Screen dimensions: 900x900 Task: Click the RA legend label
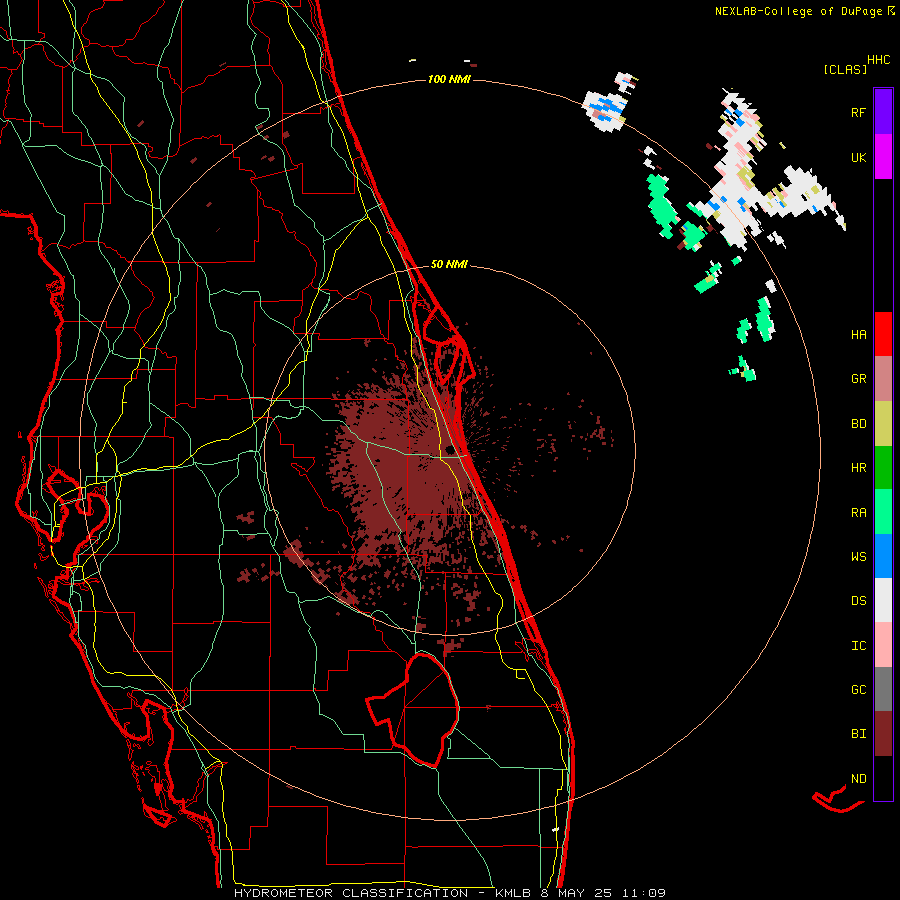pyautogui.click(x=858, y=513)
